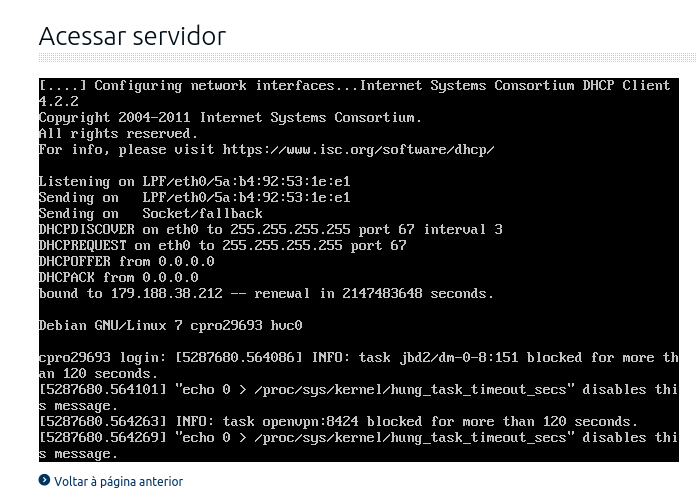Open the Voltar à página anterior link
Screen dimensions: 697x492
point(118,481)
